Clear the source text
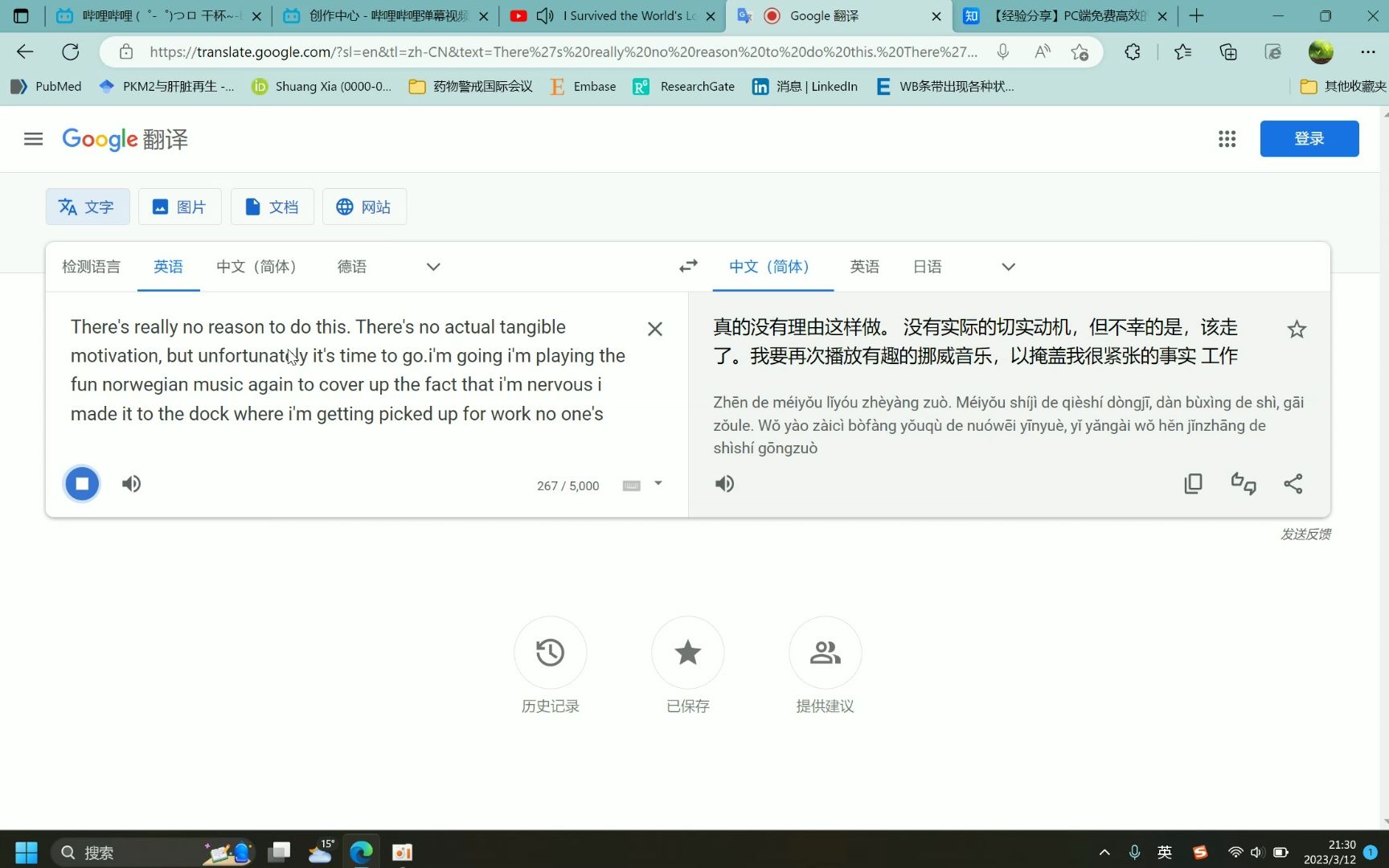1389x868 pixels. 655,329
